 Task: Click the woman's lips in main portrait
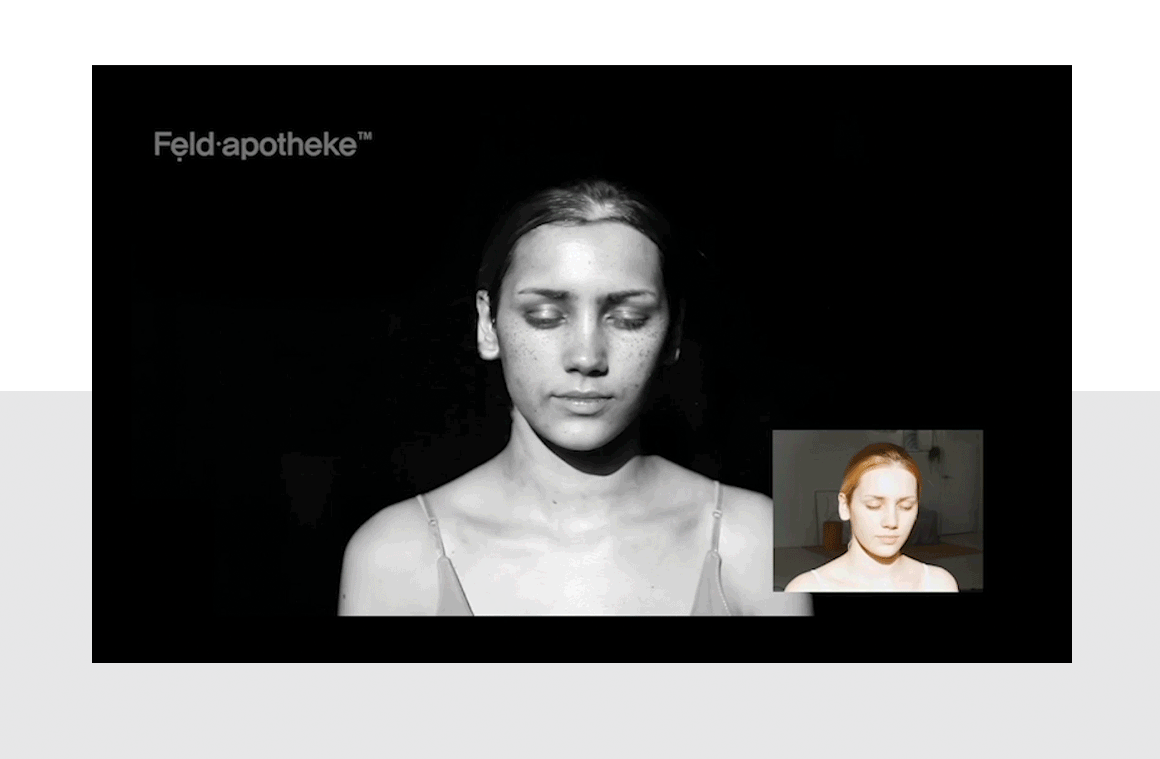[583, 402]
